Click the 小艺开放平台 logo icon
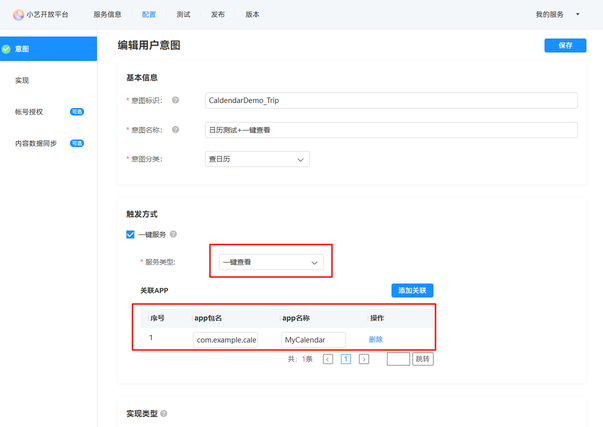This screenshot has width=603, height=427. [18, 15]
